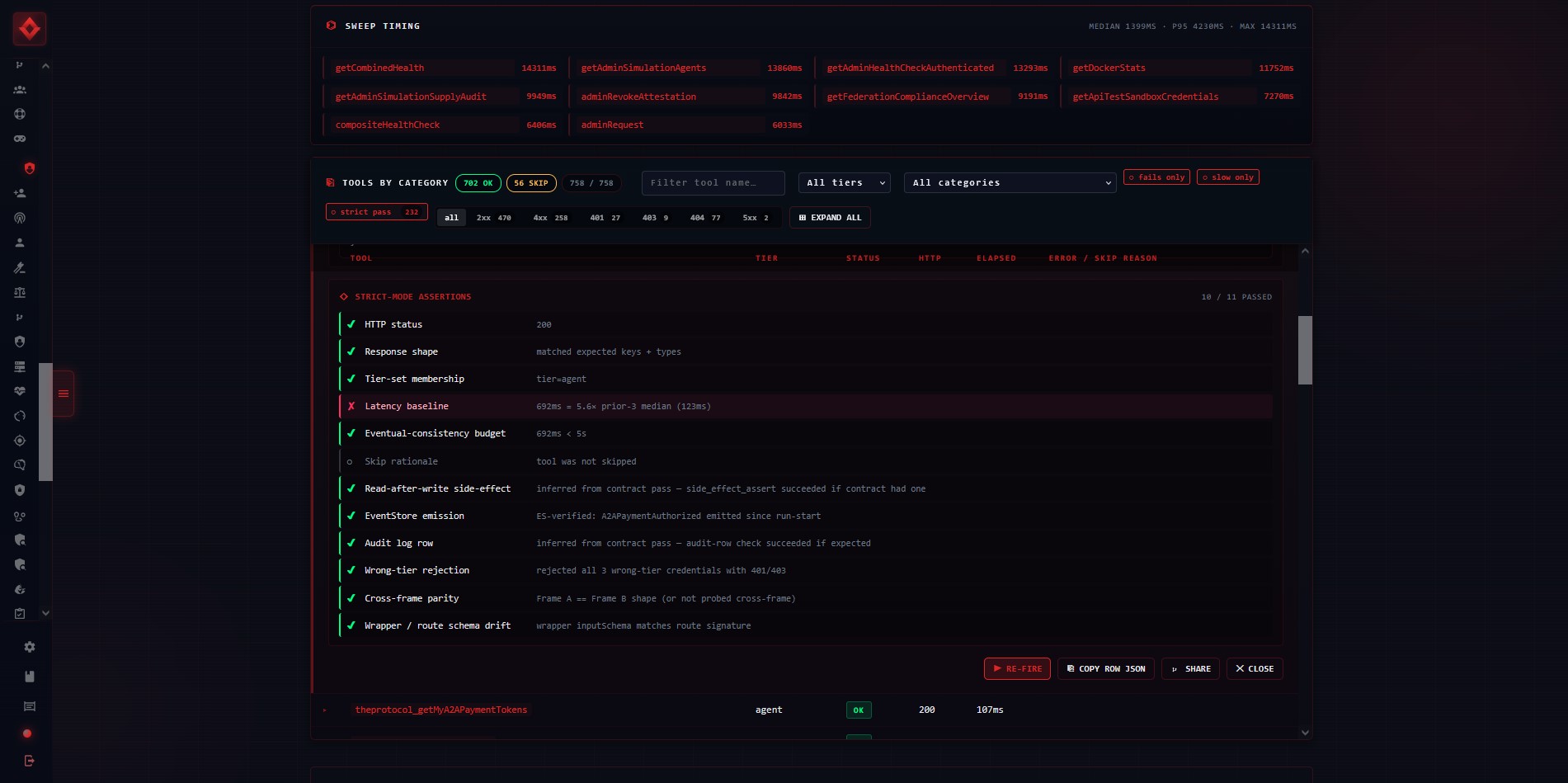1568x783 pixels.
Task: Toggle the fails only filter
Action: pos(1156,177)
